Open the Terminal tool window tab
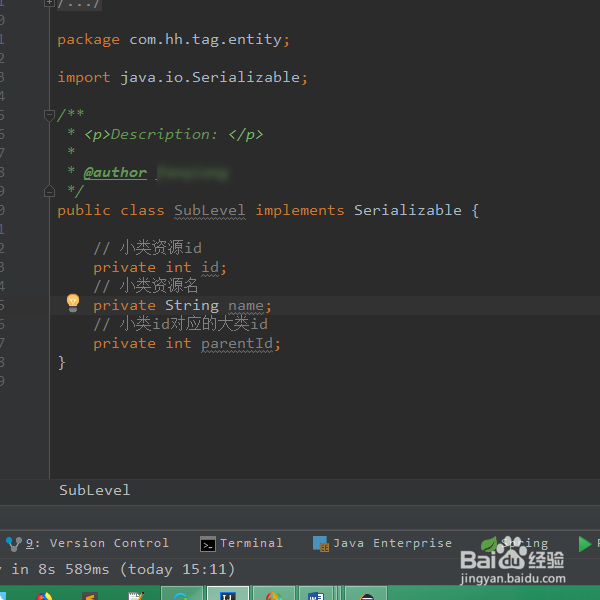The width and height of the screenshot is (600, 600). [242, 543]
